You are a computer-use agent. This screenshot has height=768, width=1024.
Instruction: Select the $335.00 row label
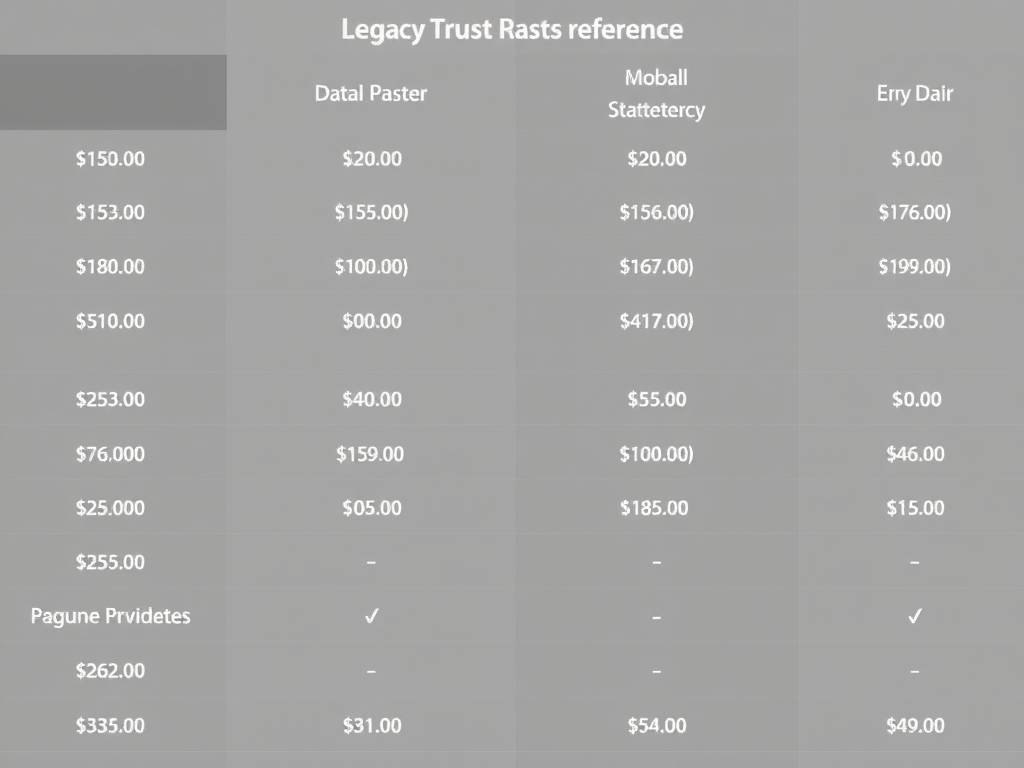110,725
